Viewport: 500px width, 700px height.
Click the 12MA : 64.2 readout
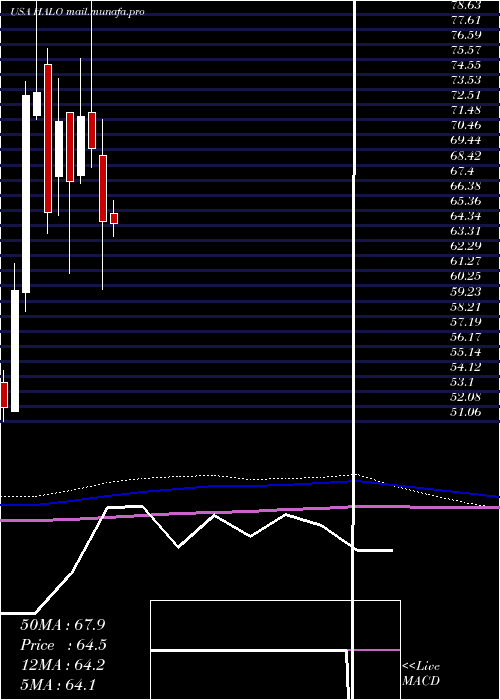[63, 665]
